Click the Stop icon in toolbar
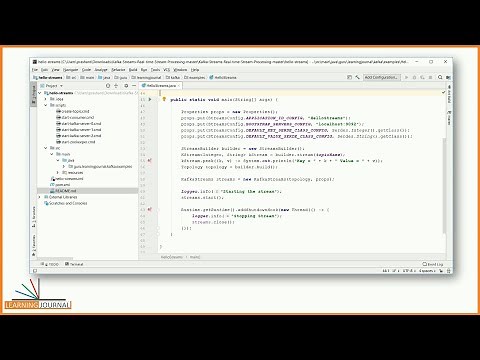The height and width of the screenshot is (360, 480). click(430, 77)
